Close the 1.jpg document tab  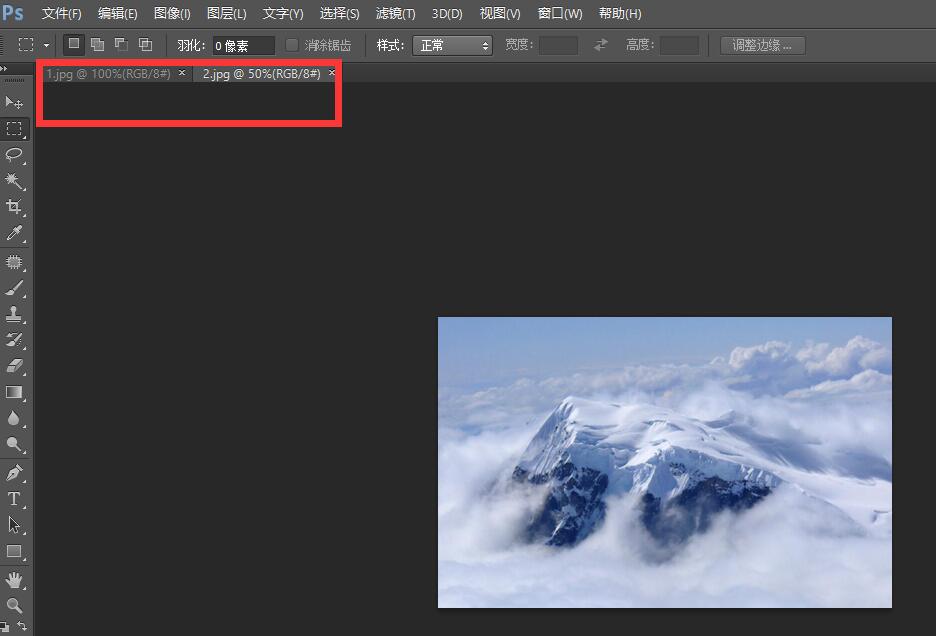tap(182, 72)
